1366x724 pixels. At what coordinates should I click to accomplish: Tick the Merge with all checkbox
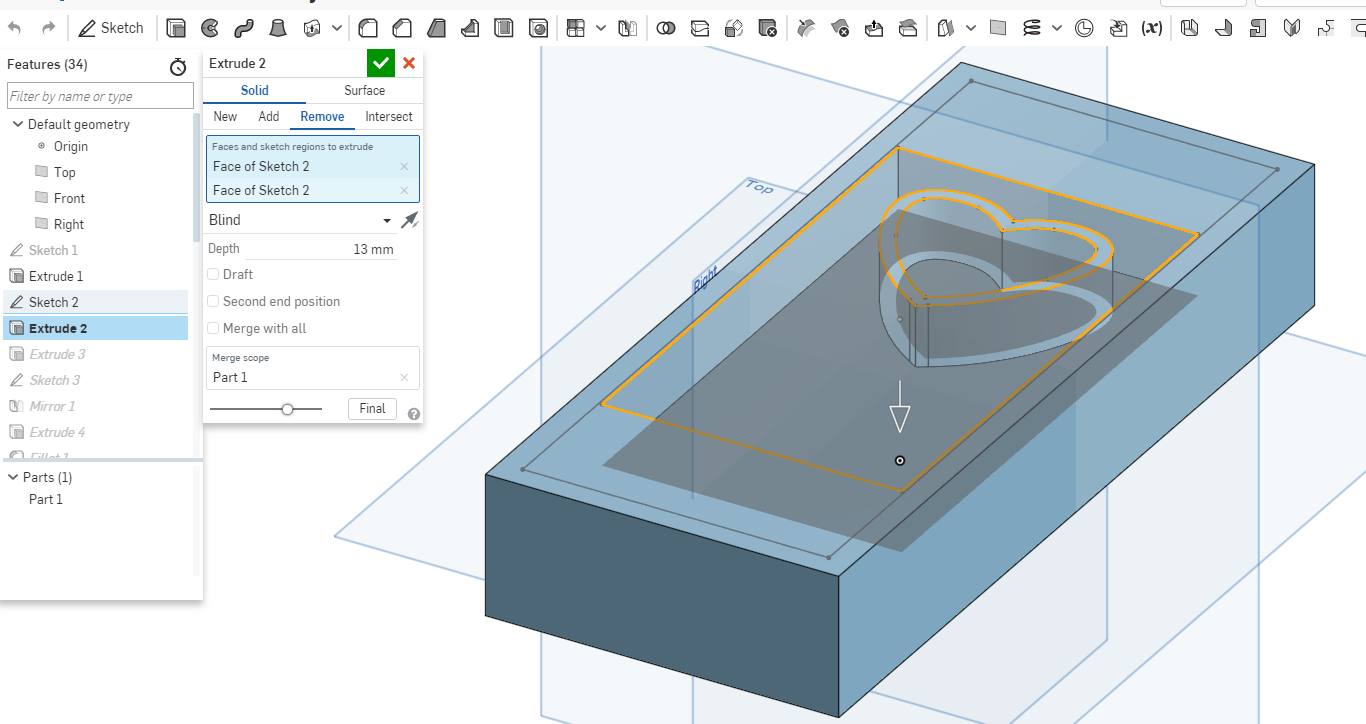pyautogui.click(x=213, y=328)
